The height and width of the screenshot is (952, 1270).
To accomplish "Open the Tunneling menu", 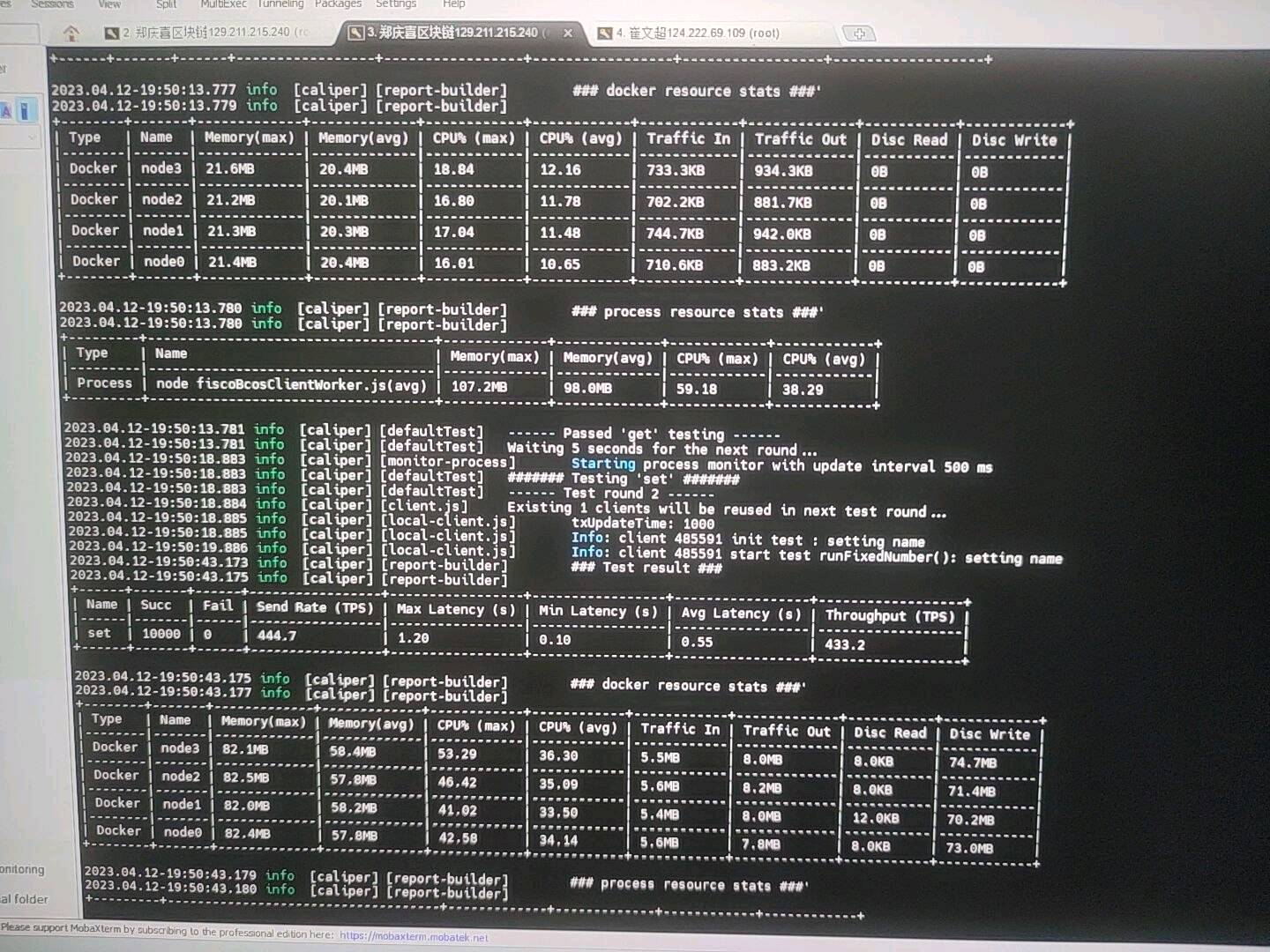I will coord(280,4).
